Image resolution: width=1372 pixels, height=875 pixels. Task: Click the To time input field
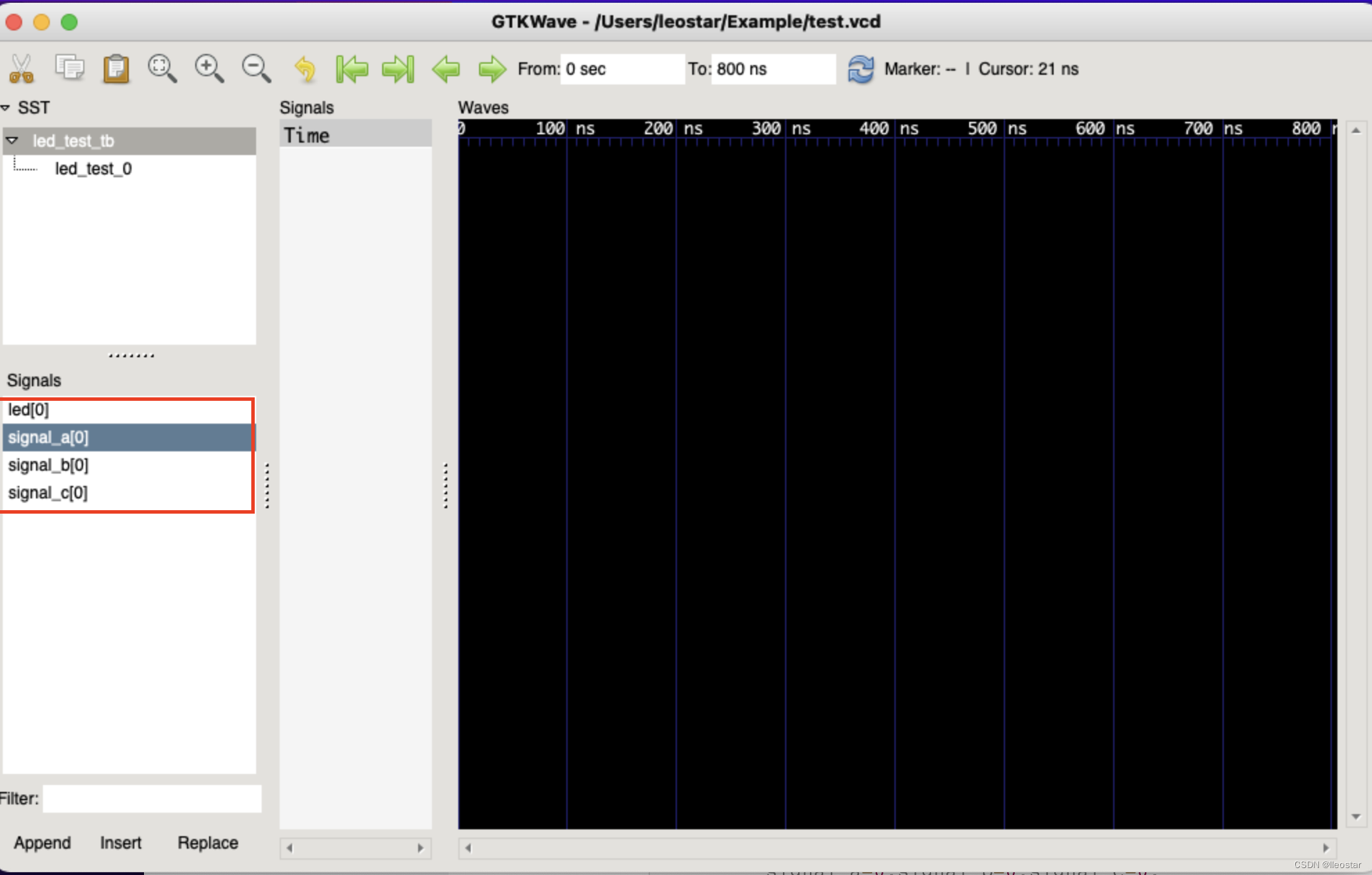(774, 69)
